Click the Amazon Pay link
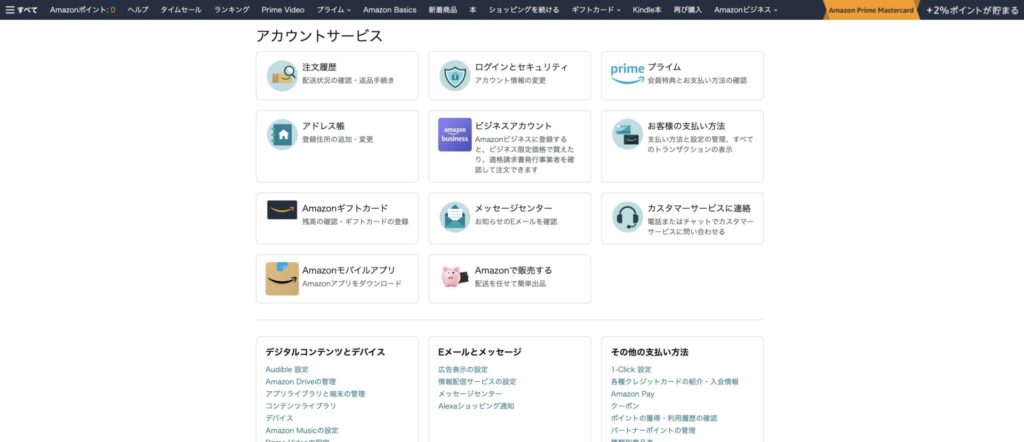Screen dimensions: 1024x442 tap(632, 394)
